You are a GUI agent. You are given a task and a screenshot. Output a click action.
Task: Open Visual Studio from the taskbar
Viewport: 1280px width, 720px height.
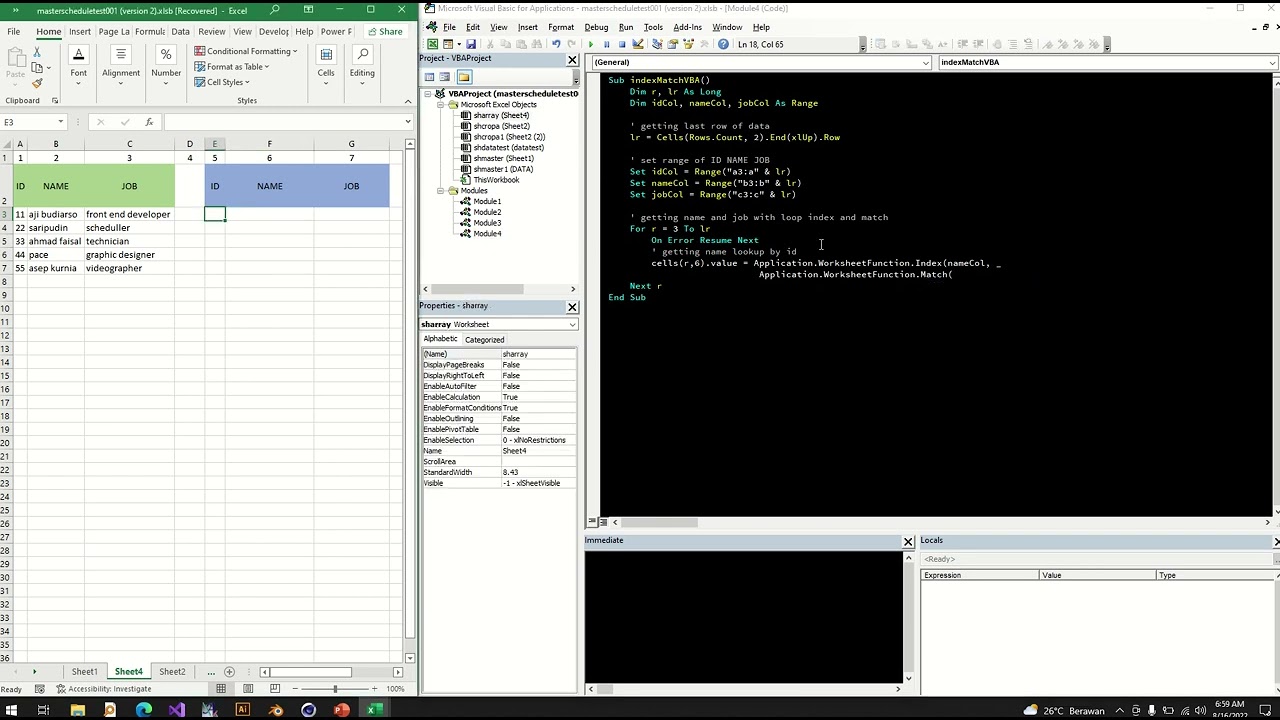[176, 710]
